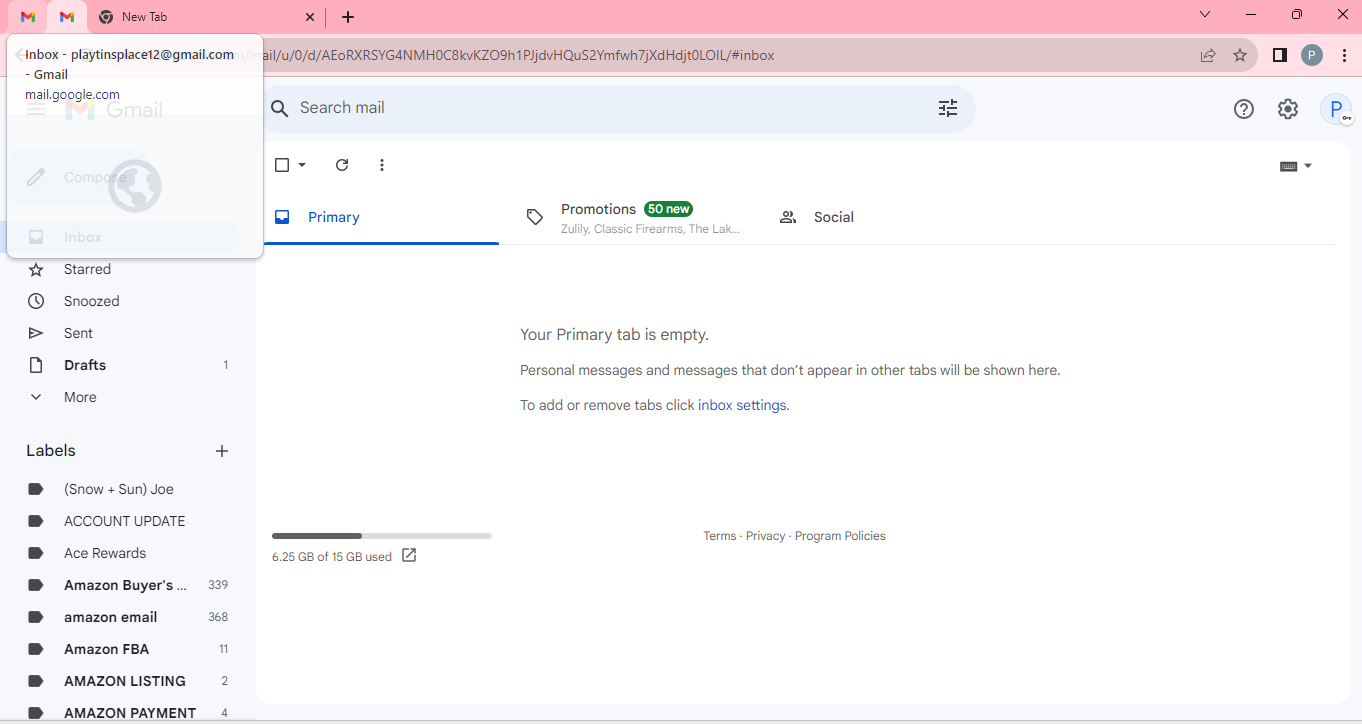1362x724 pixels.
Task: Open Chrome side panel icon
Action: [x=1280, y=55]
